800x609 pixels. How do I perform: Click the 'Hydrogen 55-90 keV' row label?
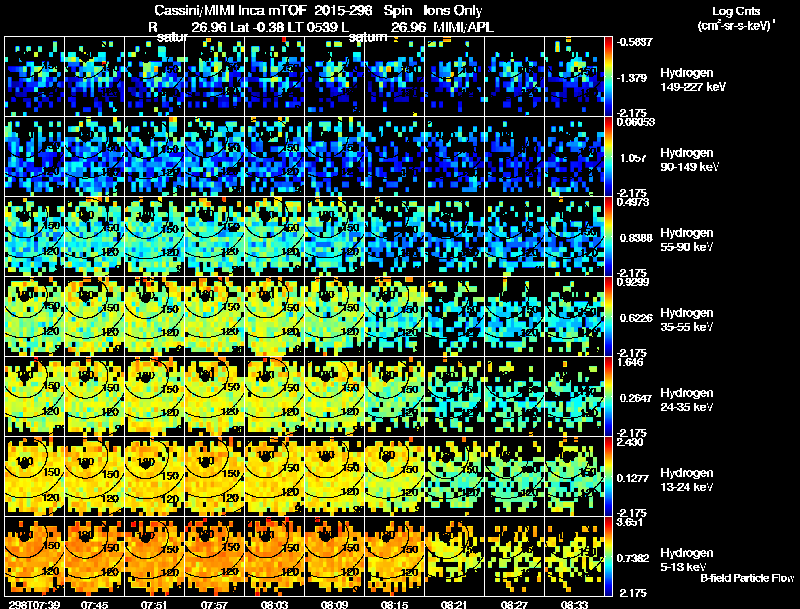pos(687,240)
